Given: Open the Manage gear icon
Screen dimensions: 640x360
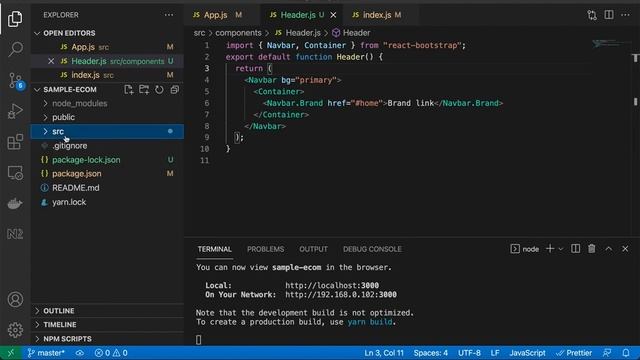Looking at the screenshot, I should [x=15, y=330].
